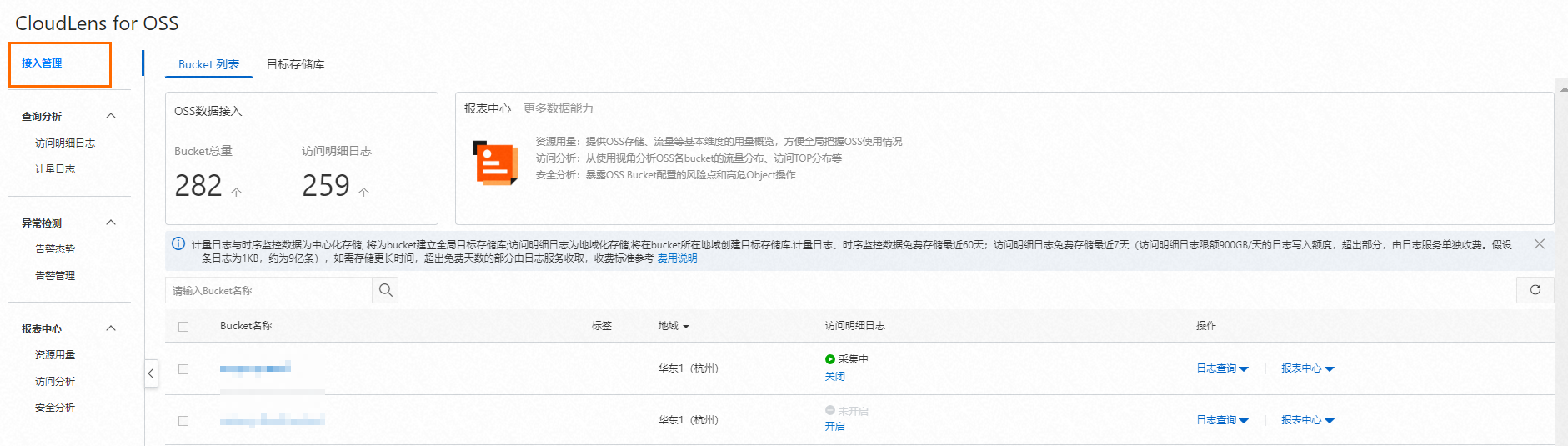This screenshot has height=446, width=1568.
Task: Click the OSS数据接入 card title
Action: tap(208, 111)
